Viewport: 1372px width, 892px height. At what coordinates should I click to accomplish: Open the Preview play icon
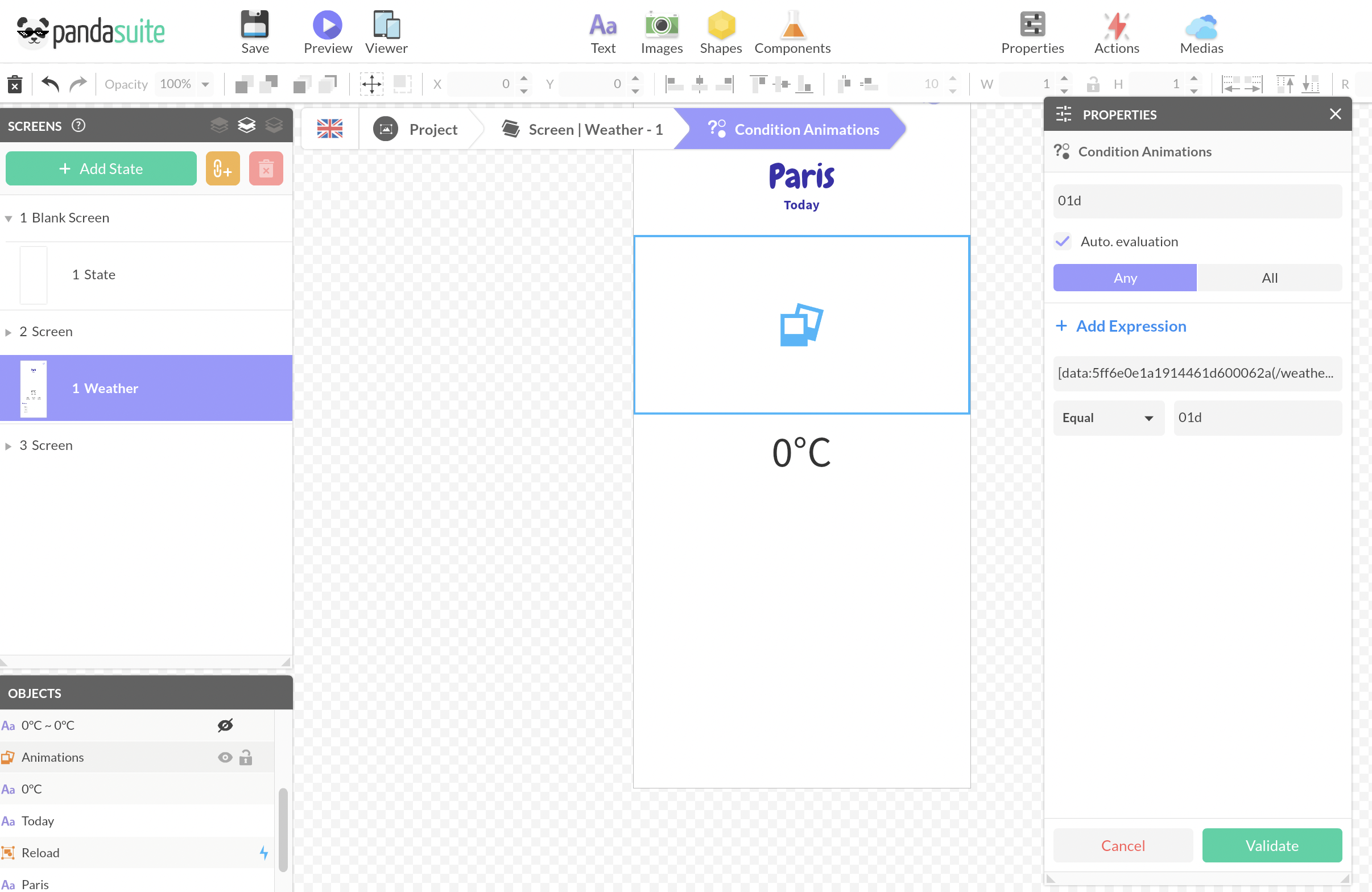(328, 25)
